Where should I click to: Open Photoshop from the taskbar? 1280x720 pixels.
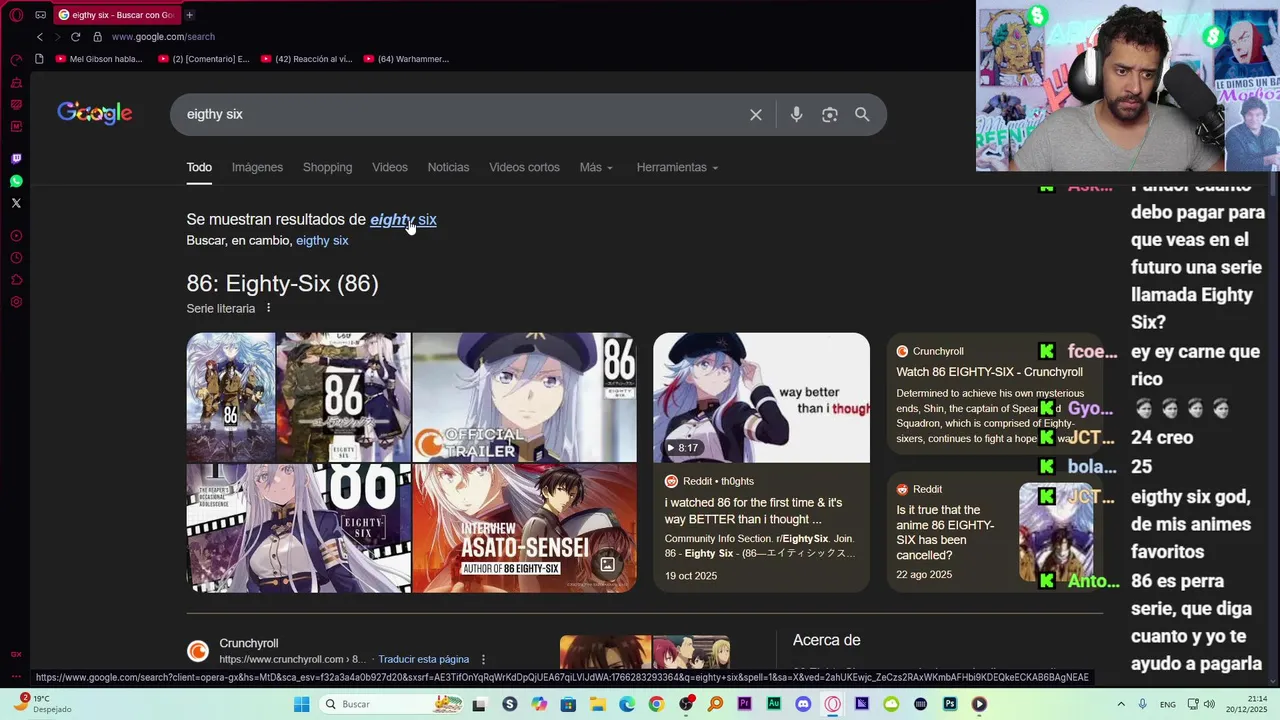click(x=950, y=704)
